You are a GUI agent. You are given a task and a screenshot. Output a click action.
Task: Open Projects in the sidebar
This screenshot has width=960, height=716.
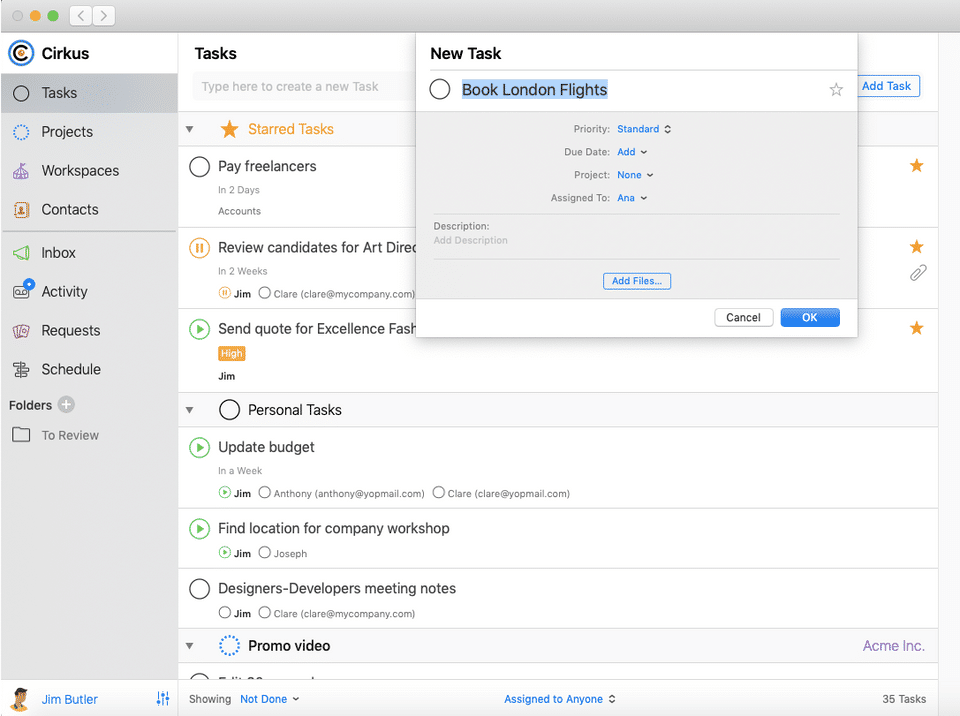coord(67,132)
